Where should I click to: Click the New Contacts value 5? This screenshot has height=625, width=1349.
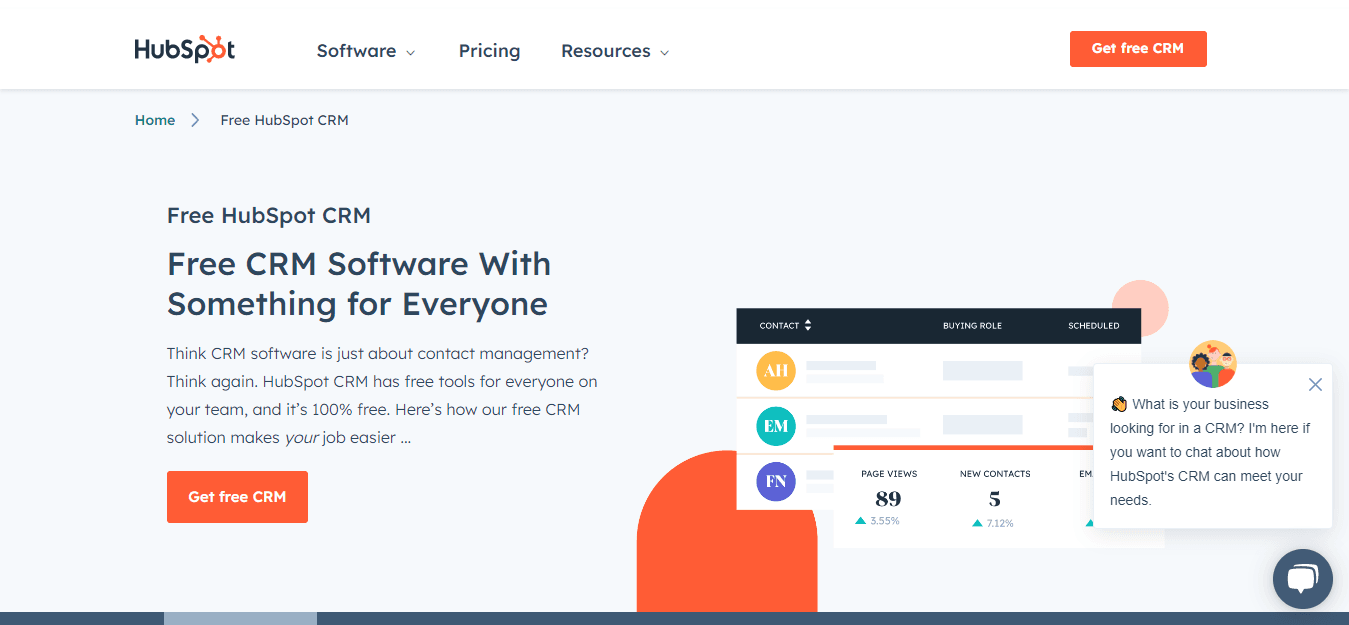pyautogui.click(x=994, y=499)
